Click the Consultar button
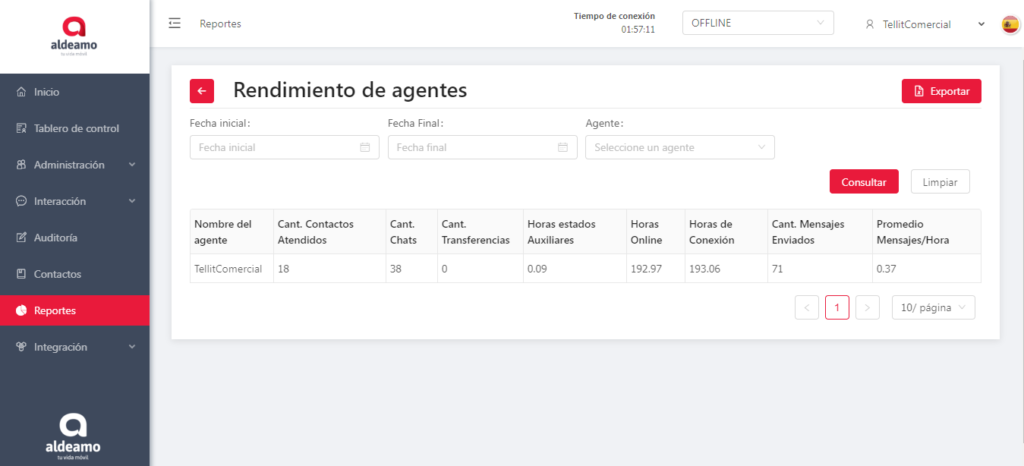 pyautogui.click(x=863, y=182)
